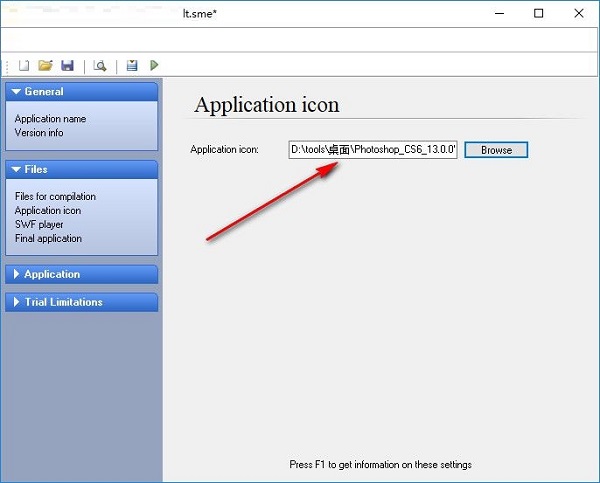Create a new project with the blank page icon
The width and height of the screenshot is (600, 483).
point(24,65)
